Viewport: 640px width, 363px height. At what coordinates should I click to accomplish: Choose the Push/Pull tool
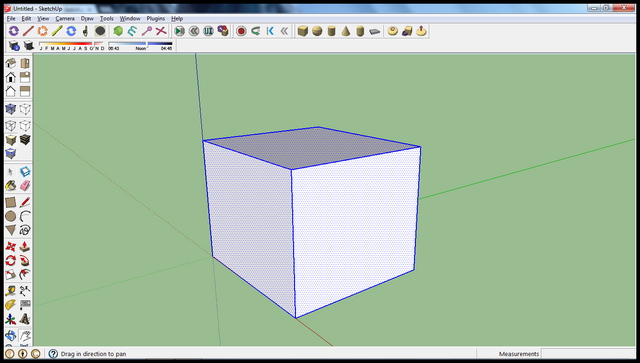pos(25,247)
